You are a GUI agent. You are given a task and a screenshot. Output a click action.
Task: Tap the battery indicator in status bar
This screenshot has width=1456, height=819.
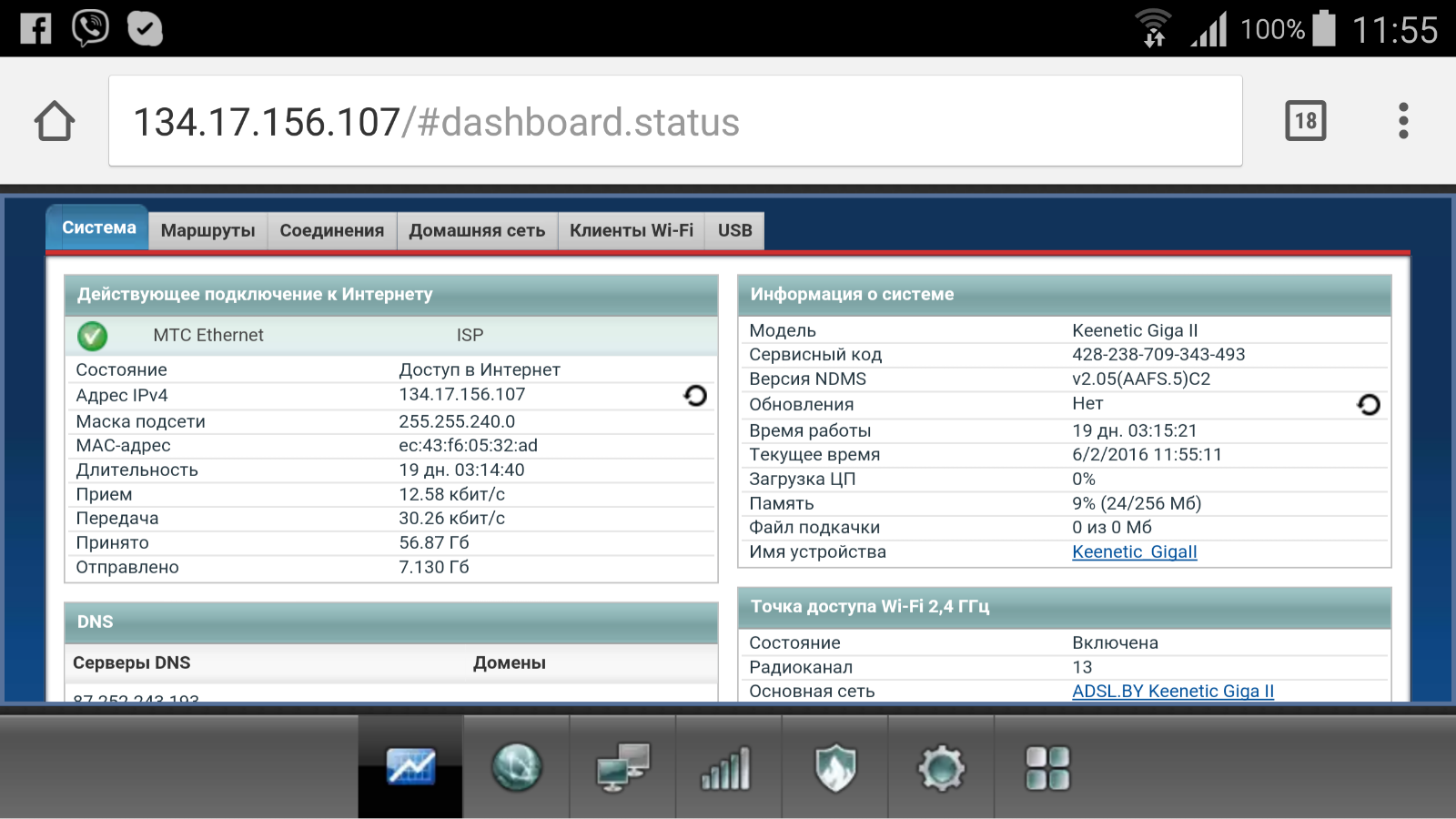1324,28
